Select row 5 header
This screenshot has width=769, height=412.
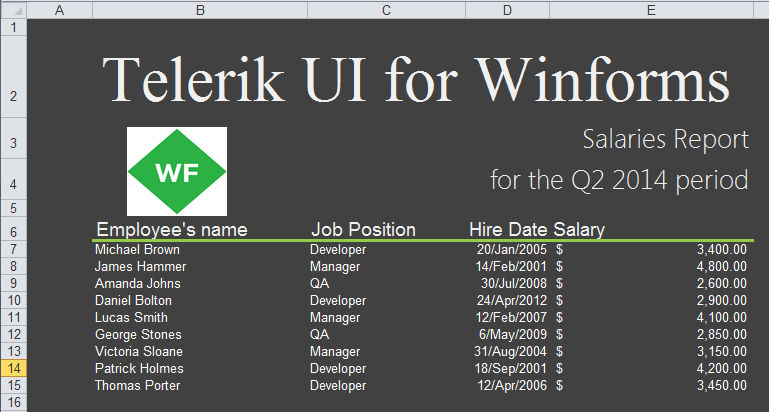tap(14, 208)
